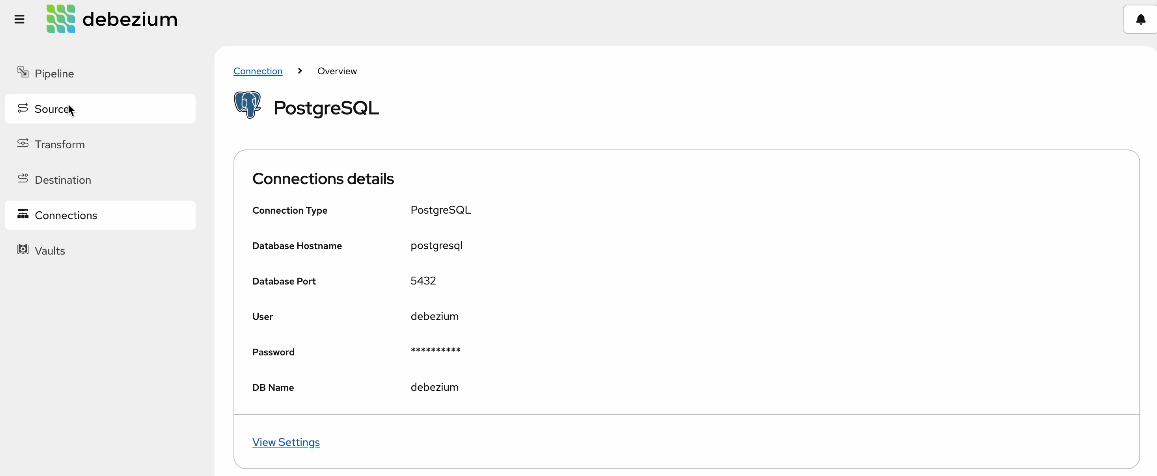The image size is (1157, 476).
Task: Click the Connections details heading
Action: (323, 179)
